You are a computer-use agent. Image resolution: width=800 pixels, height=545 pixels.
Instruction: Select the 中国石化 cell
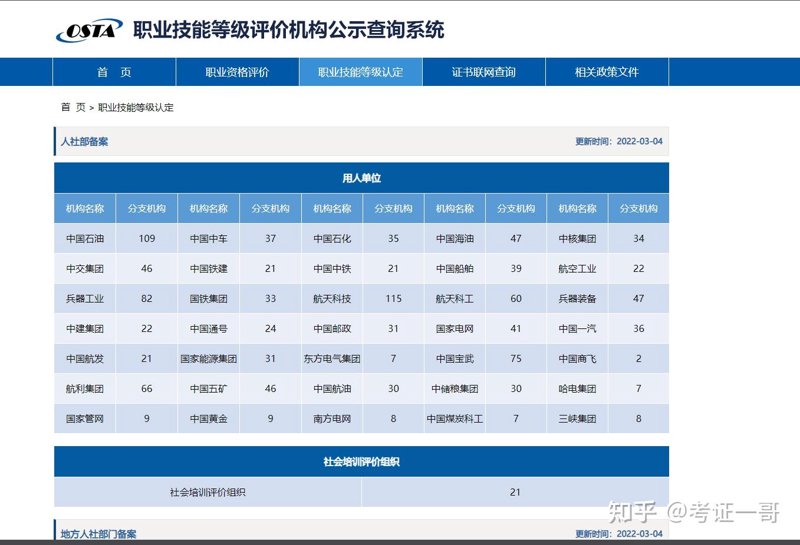332,238
